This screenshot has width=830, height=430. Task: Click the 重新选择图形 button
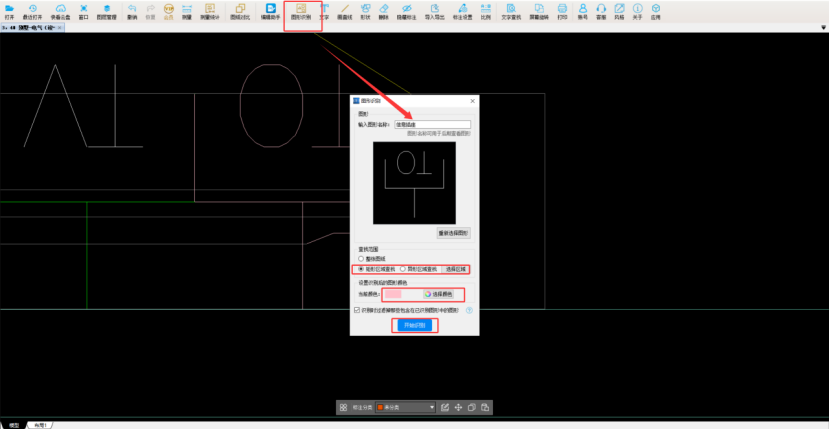453,233
